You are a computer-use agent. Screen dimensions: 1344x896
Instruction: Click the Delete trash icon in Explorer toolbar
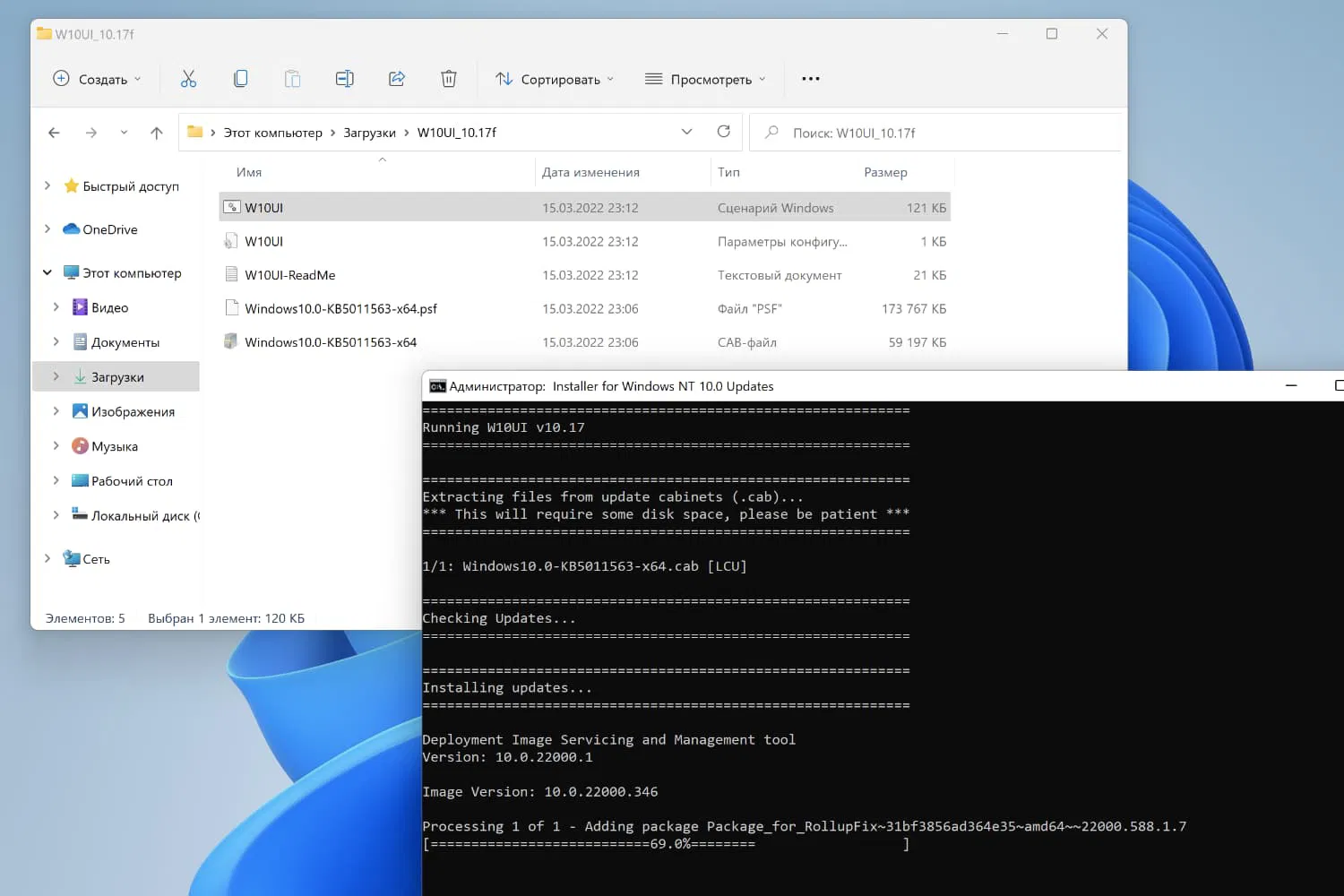449,79
